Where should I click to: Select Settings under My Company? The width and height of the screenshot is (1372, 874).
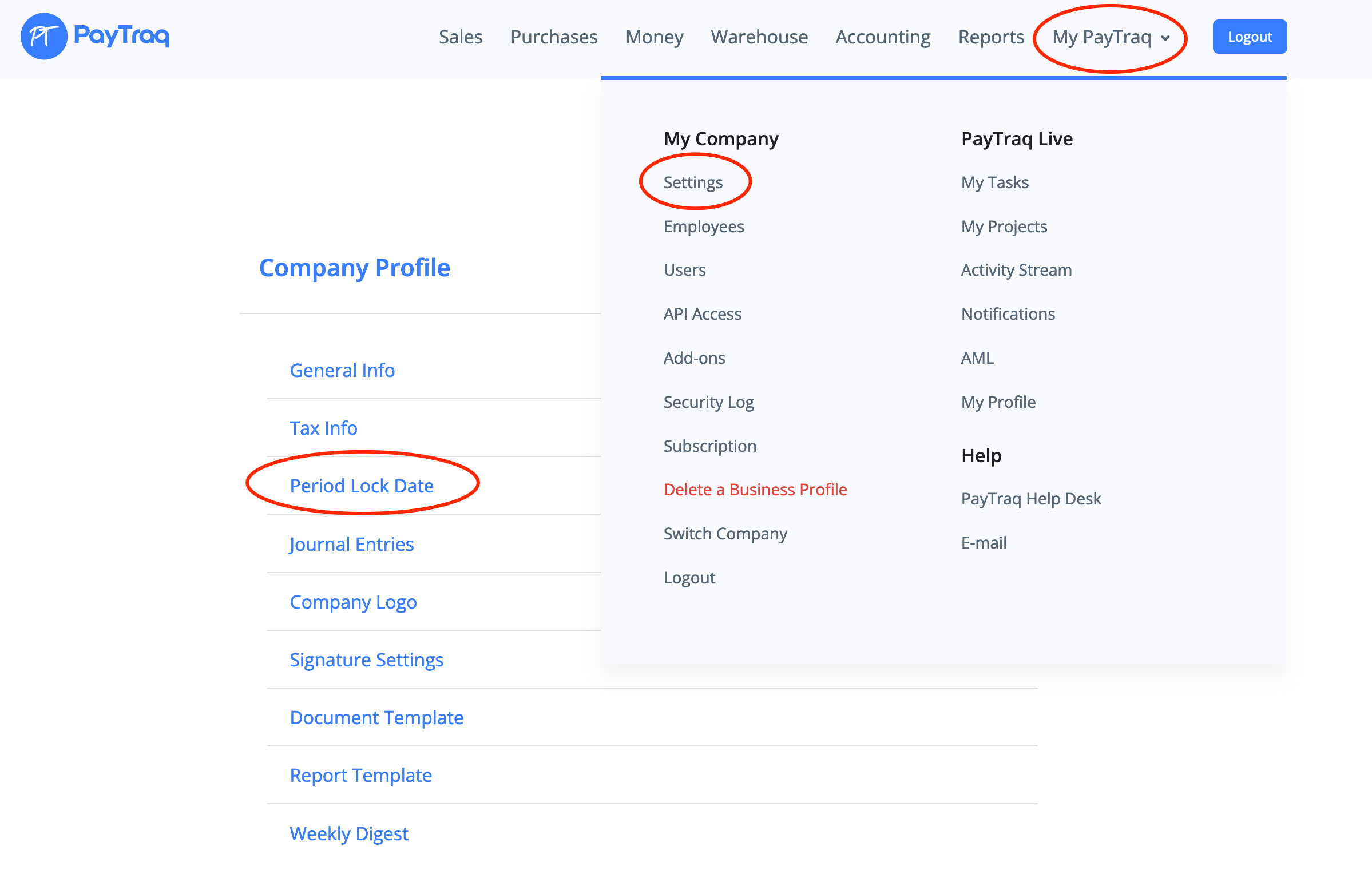(x=692, y=182)
